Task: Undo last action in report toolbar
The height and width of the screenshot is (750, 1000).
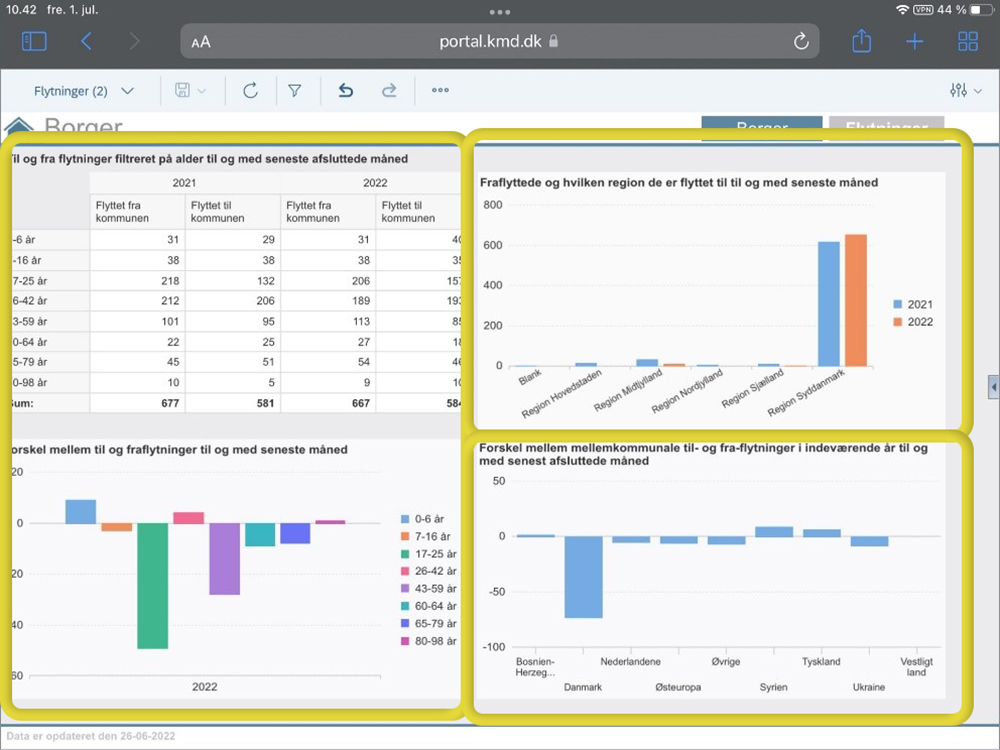Action: tap(346, 91)
